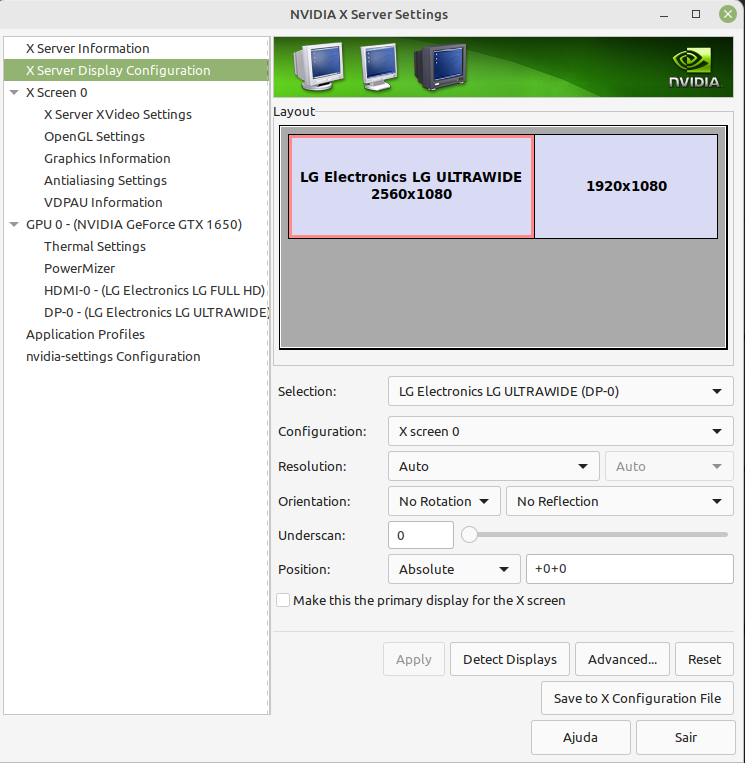
Task: Open the Configuration X screen dropdown
Action: click(x=560, y=431)
